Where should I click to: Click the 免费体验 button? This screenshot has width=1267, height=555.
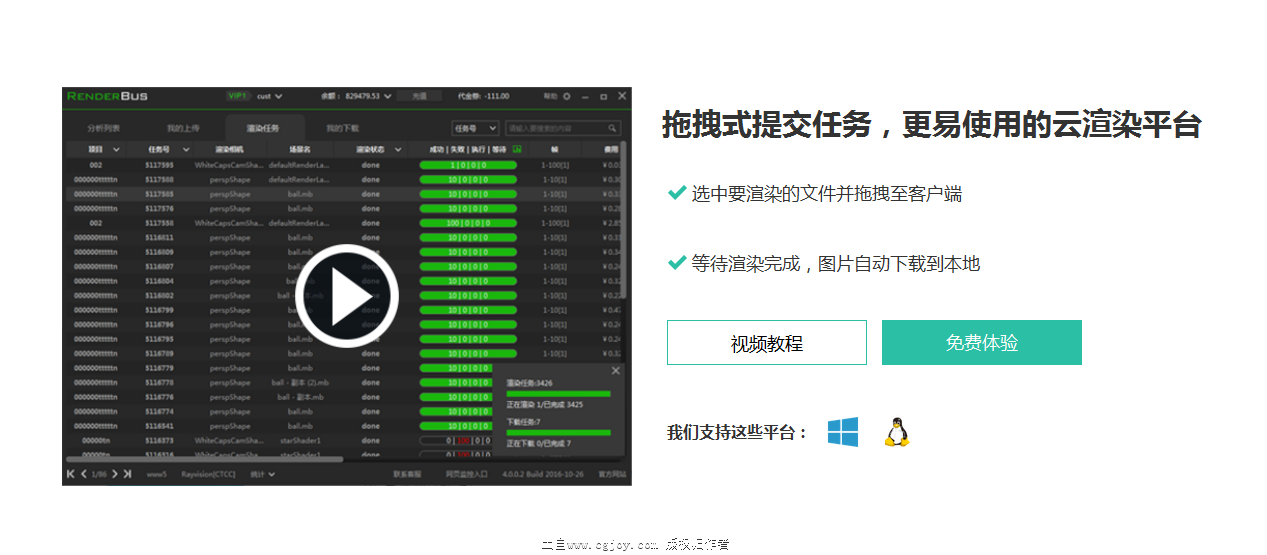982,343
